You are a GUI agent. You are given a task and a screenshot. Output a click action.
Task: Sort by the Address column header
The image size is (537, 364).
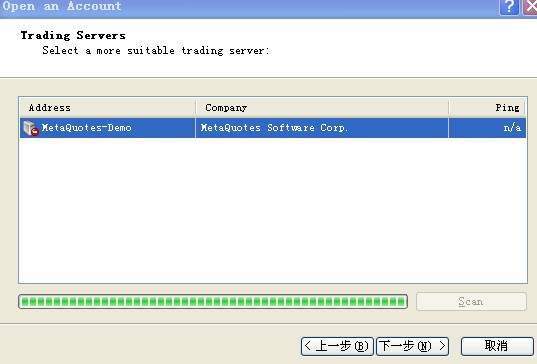pos(108,108)
